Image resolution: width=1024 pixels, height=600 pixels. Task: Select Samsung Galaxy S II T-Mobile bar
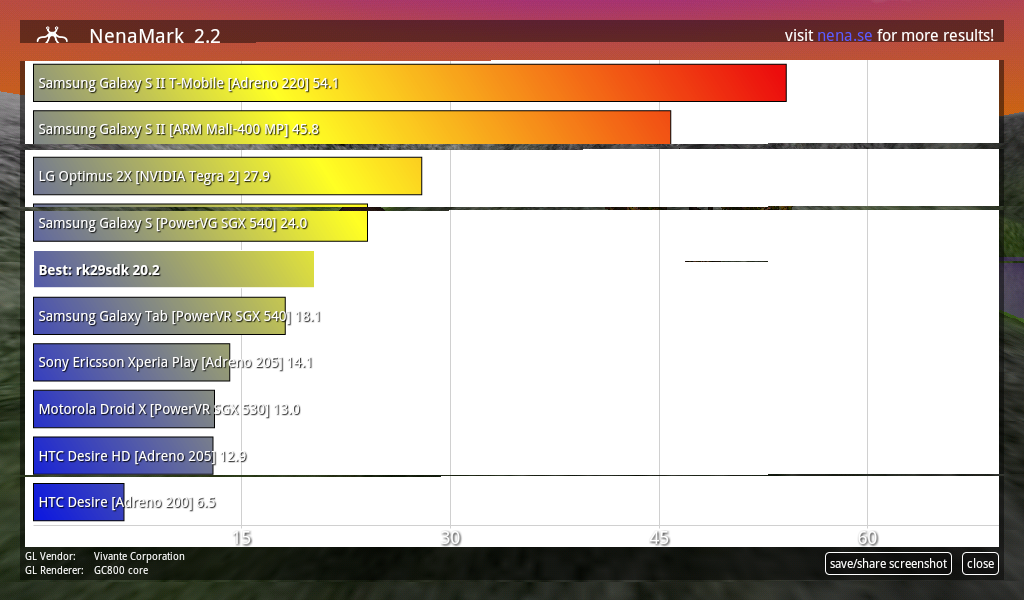409,83
